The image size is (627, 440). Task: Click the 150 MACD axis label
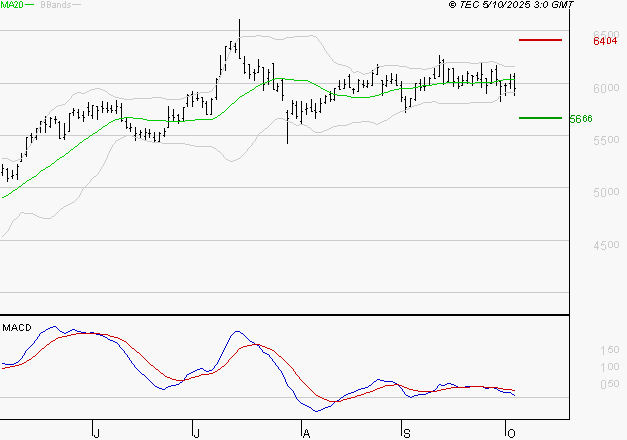(x=607, y=351)
